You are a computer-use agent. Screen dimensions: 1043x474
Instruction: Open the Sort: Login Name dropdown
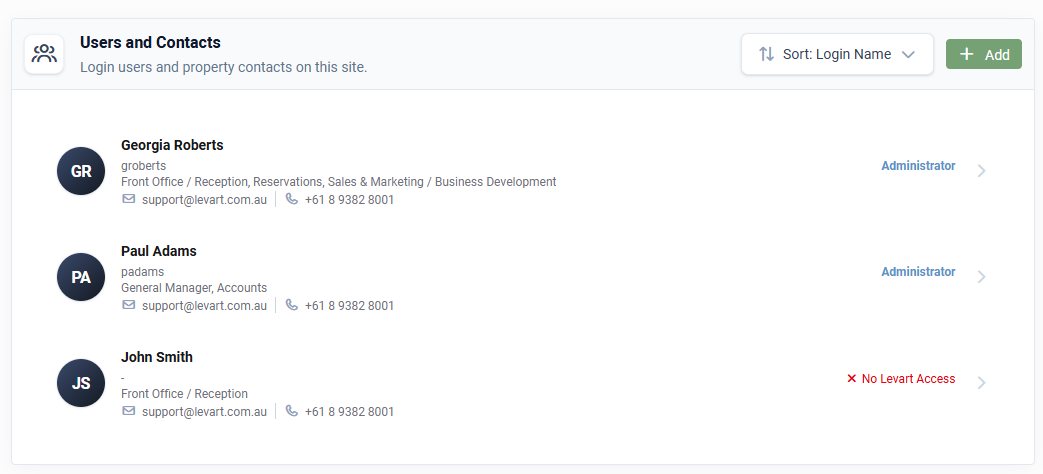837,54
